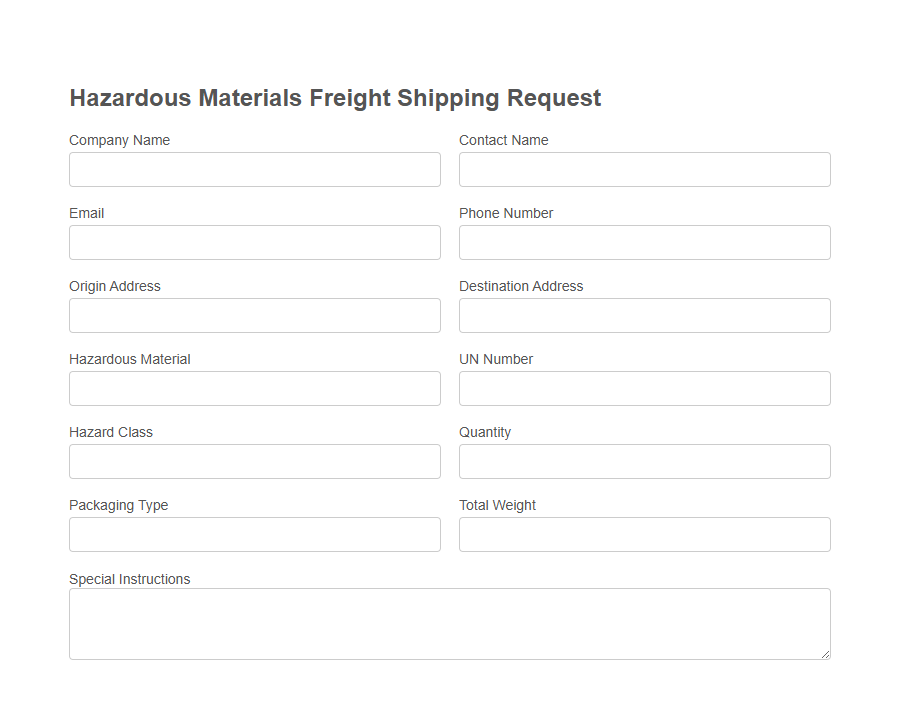Click the UN Number field

[x=644, y=388]
